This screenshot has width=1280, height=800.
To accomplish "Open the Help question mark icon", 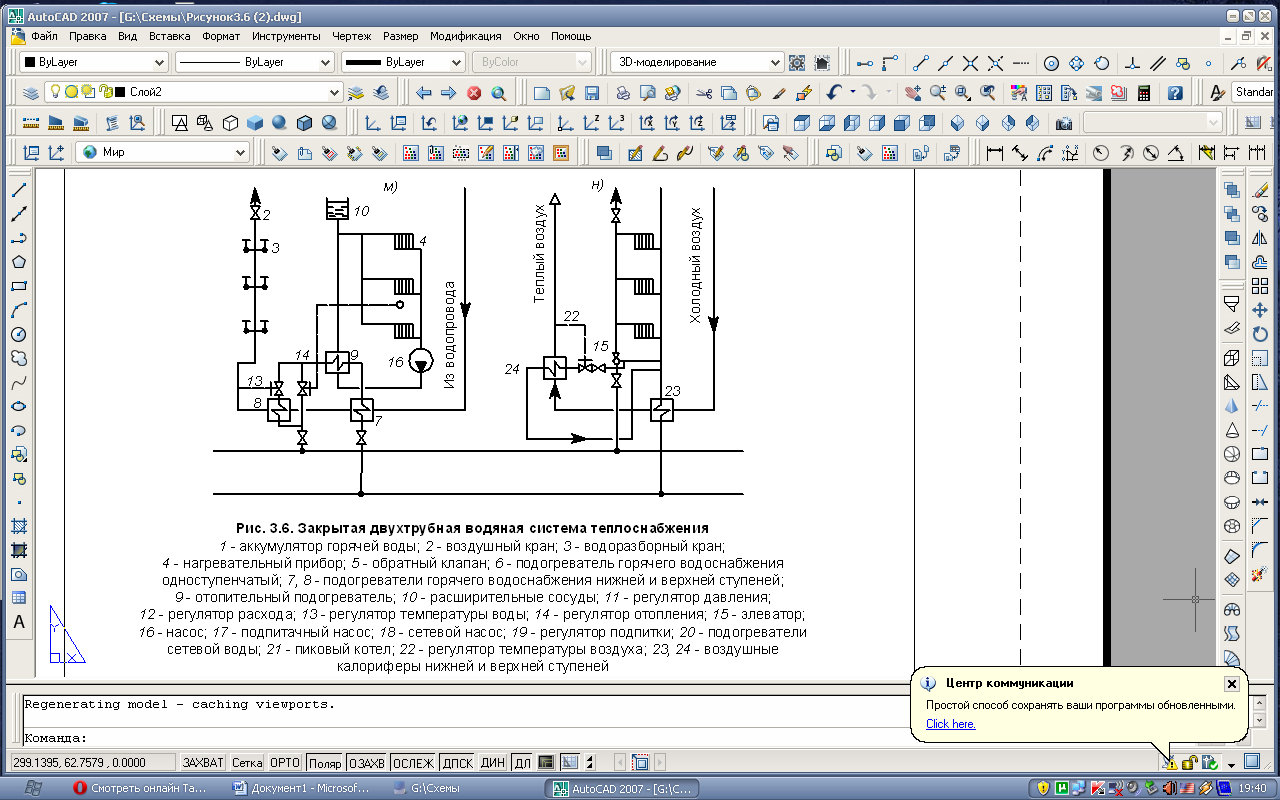I will (1175, 93).
